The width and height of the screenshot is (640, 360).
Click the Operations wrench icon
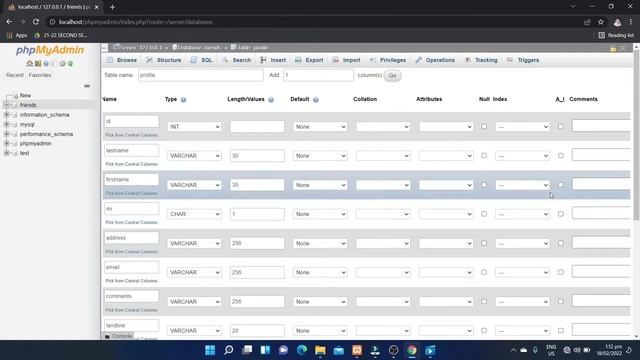coord(418,60)
